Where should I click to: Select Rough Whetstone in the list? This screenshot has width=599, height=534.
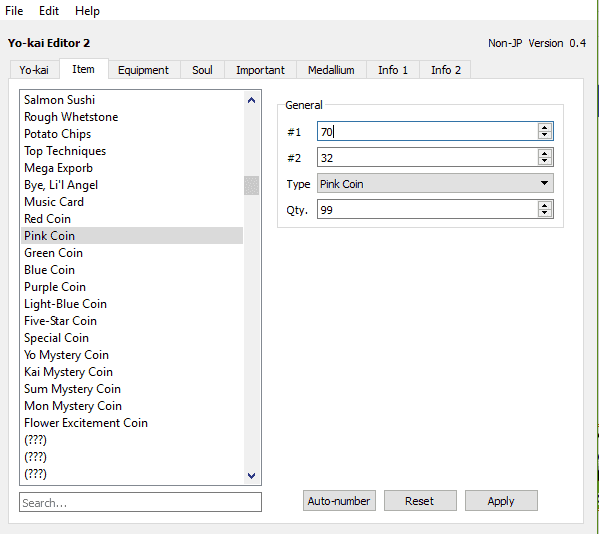(132, 117)
